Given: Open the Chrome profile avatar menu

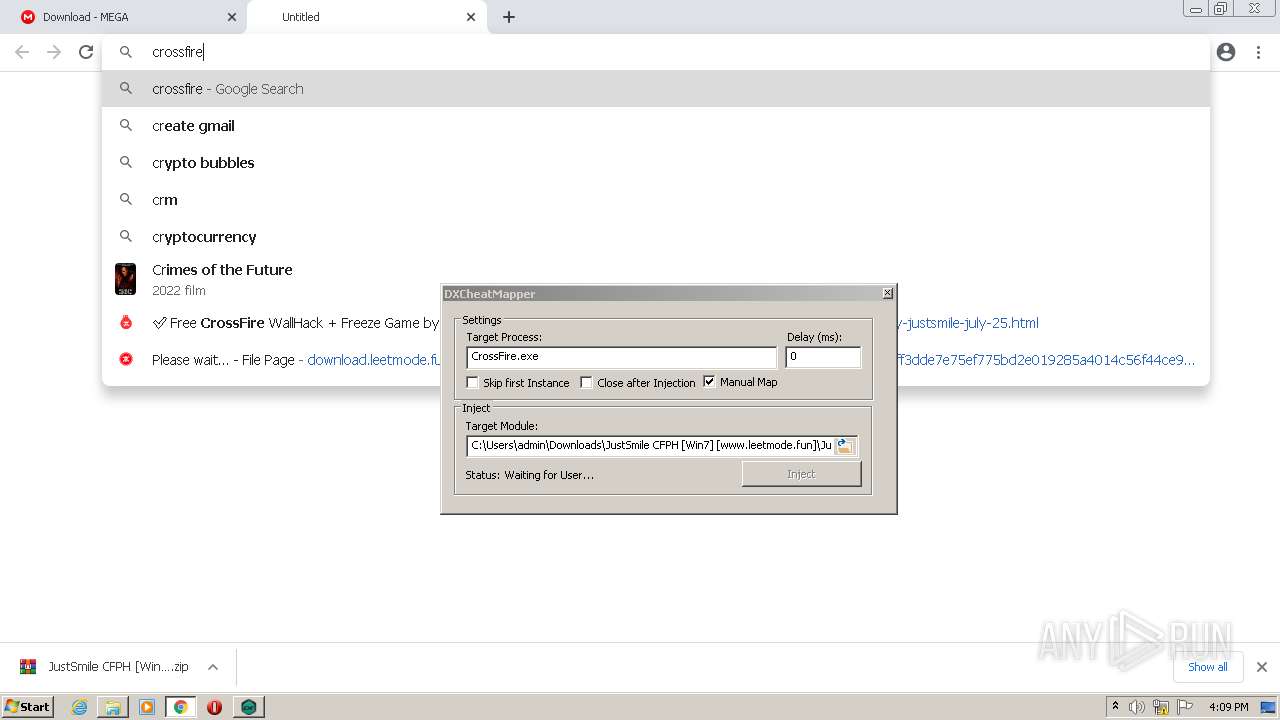Looking at the screenshot, I should pos(1226,52).
